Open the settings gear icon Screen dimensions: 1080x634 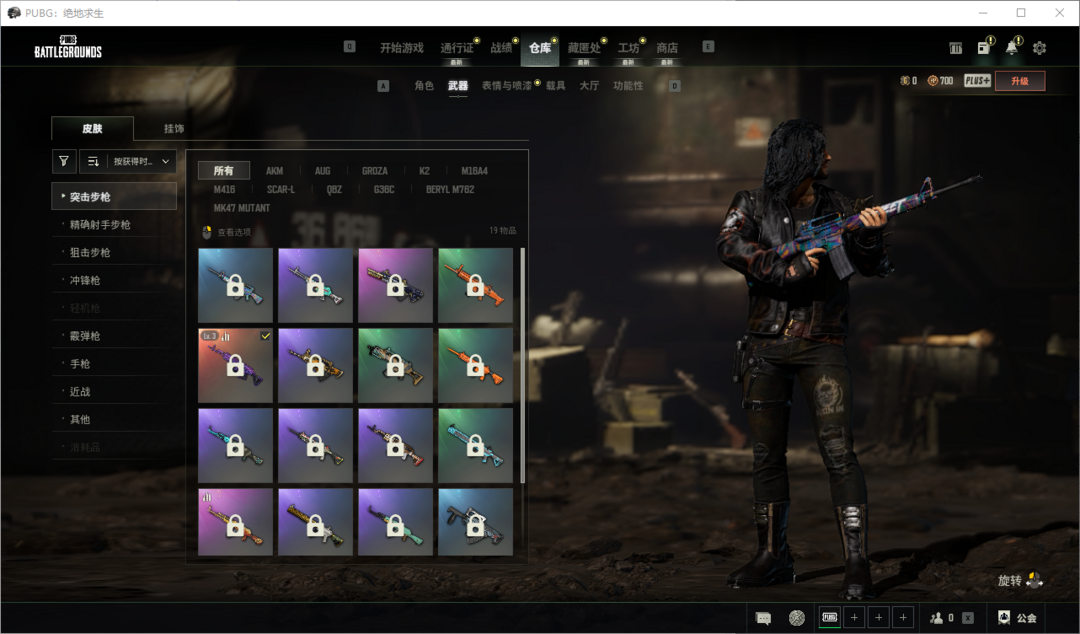[1039, 48]
